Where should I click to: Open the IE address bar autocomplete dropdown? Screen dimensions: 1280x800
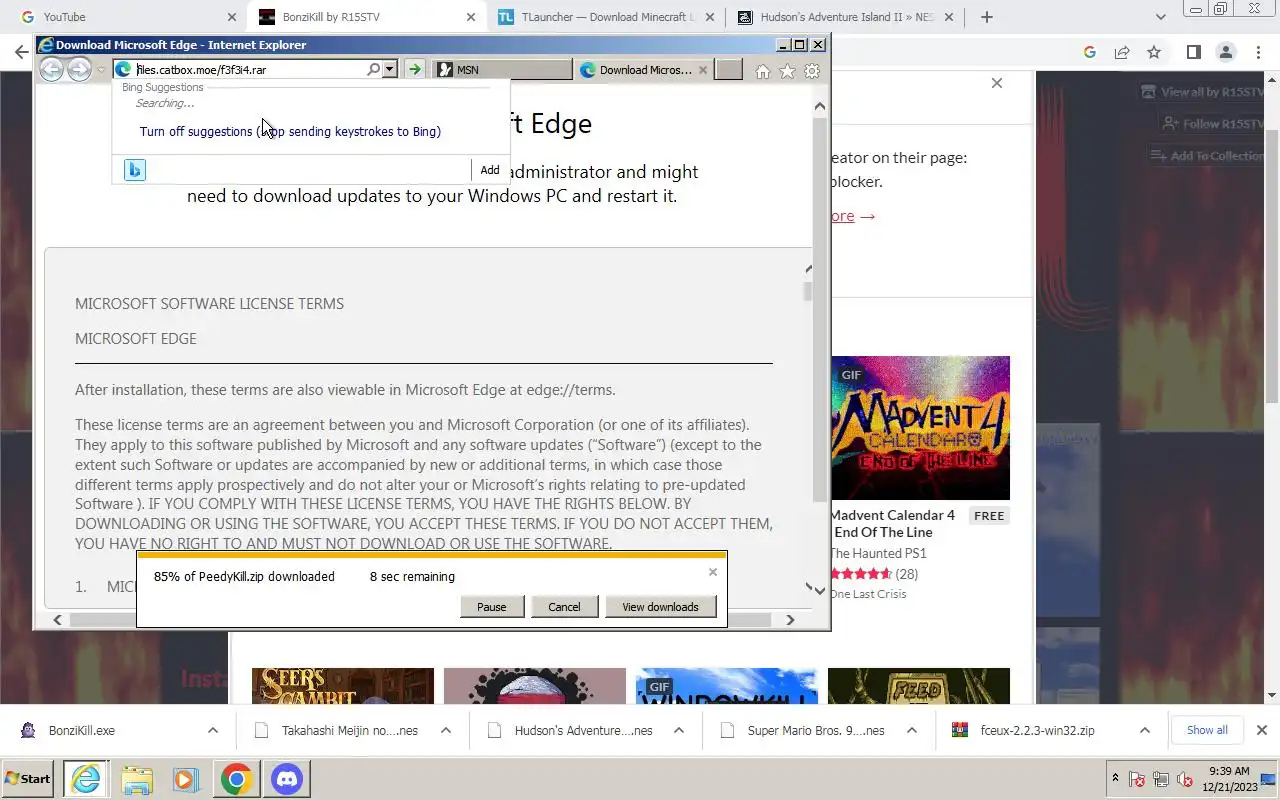[x=390, y=69]
